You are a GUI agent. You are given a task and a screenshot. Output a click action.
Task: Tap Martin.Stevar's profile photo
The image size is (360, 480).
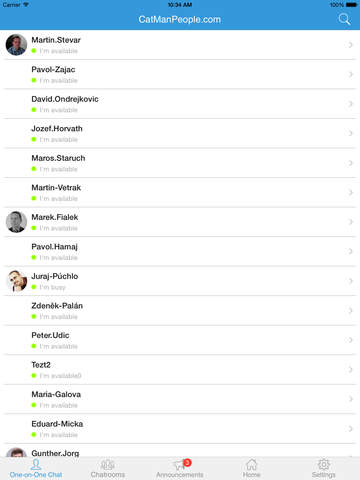(16, 45)
